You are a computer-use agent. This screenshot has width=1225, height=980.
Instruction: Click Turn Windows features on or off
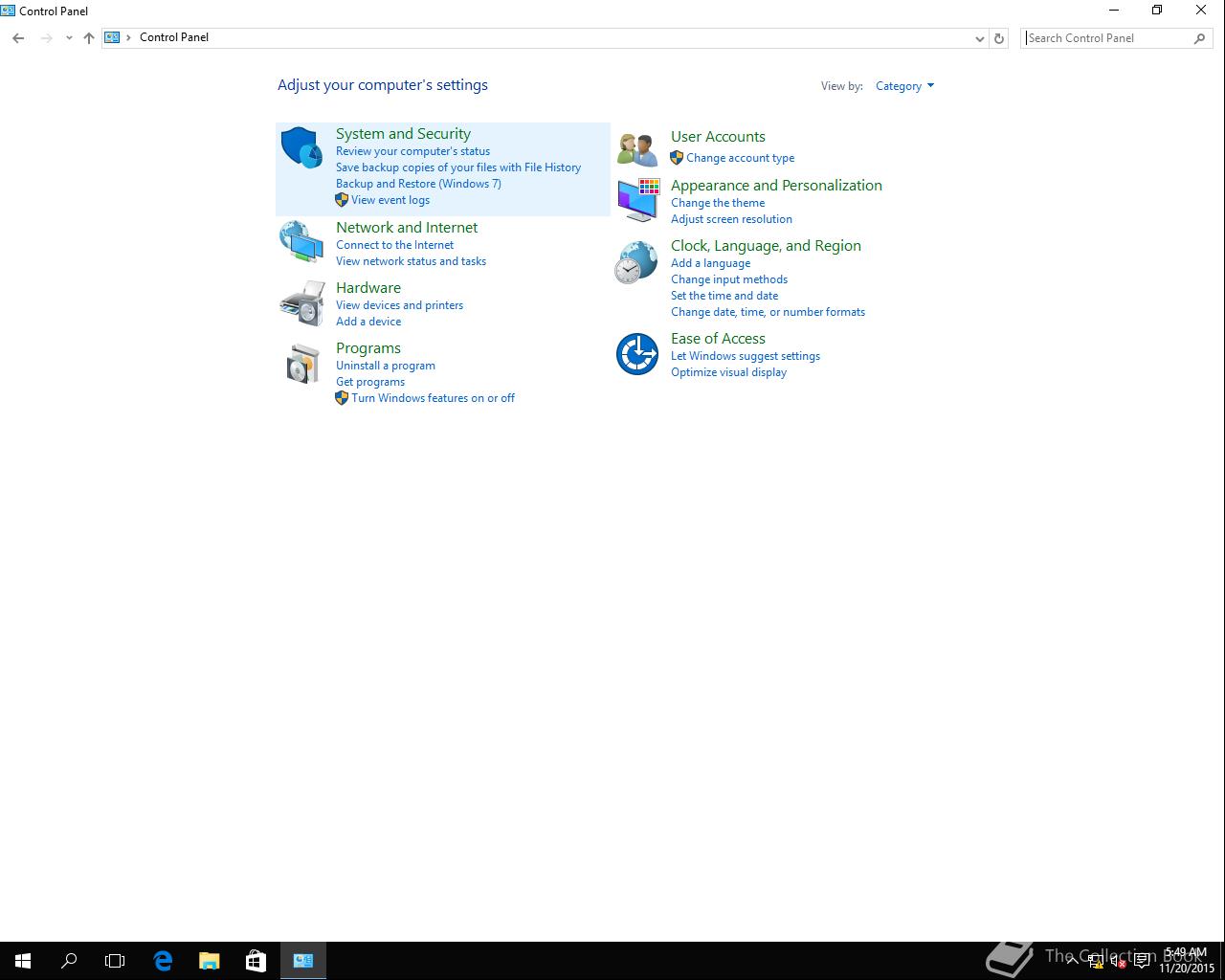(x=433, y=398)
